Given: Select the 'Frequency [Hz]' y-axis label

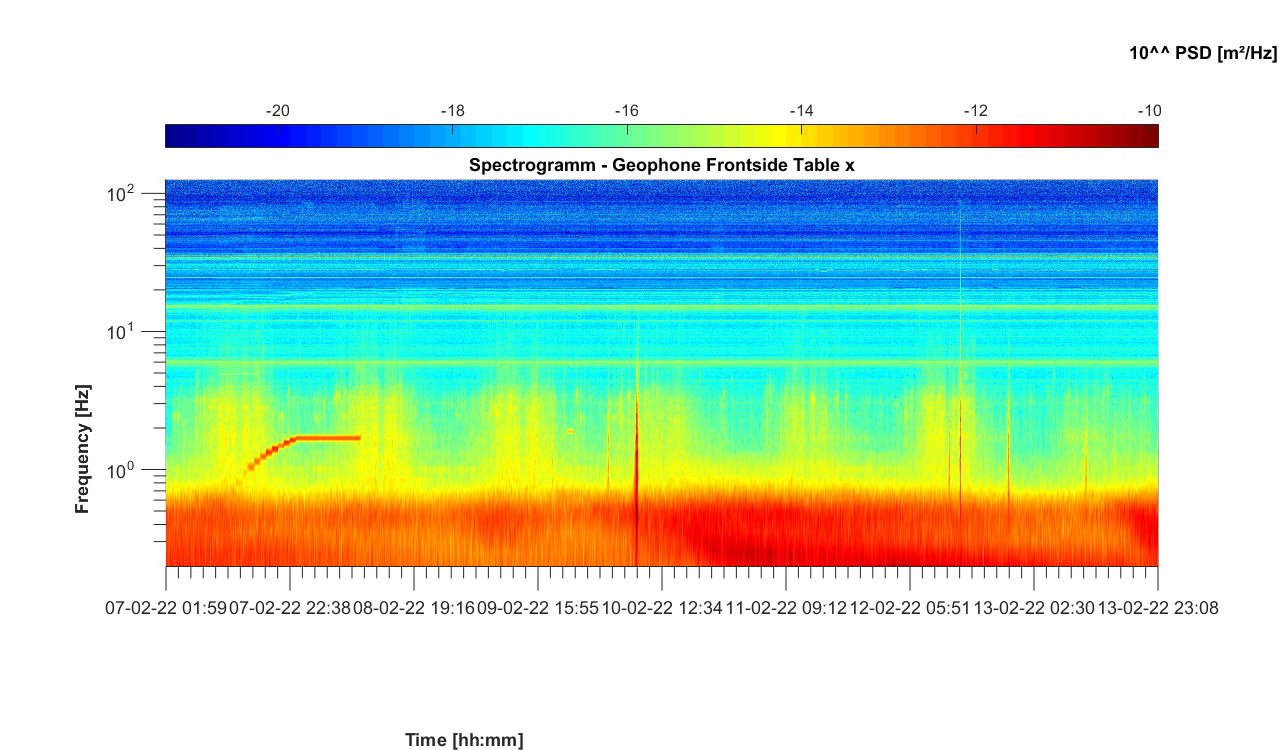Looking at the screenshot, I should (x=83, y=449).
